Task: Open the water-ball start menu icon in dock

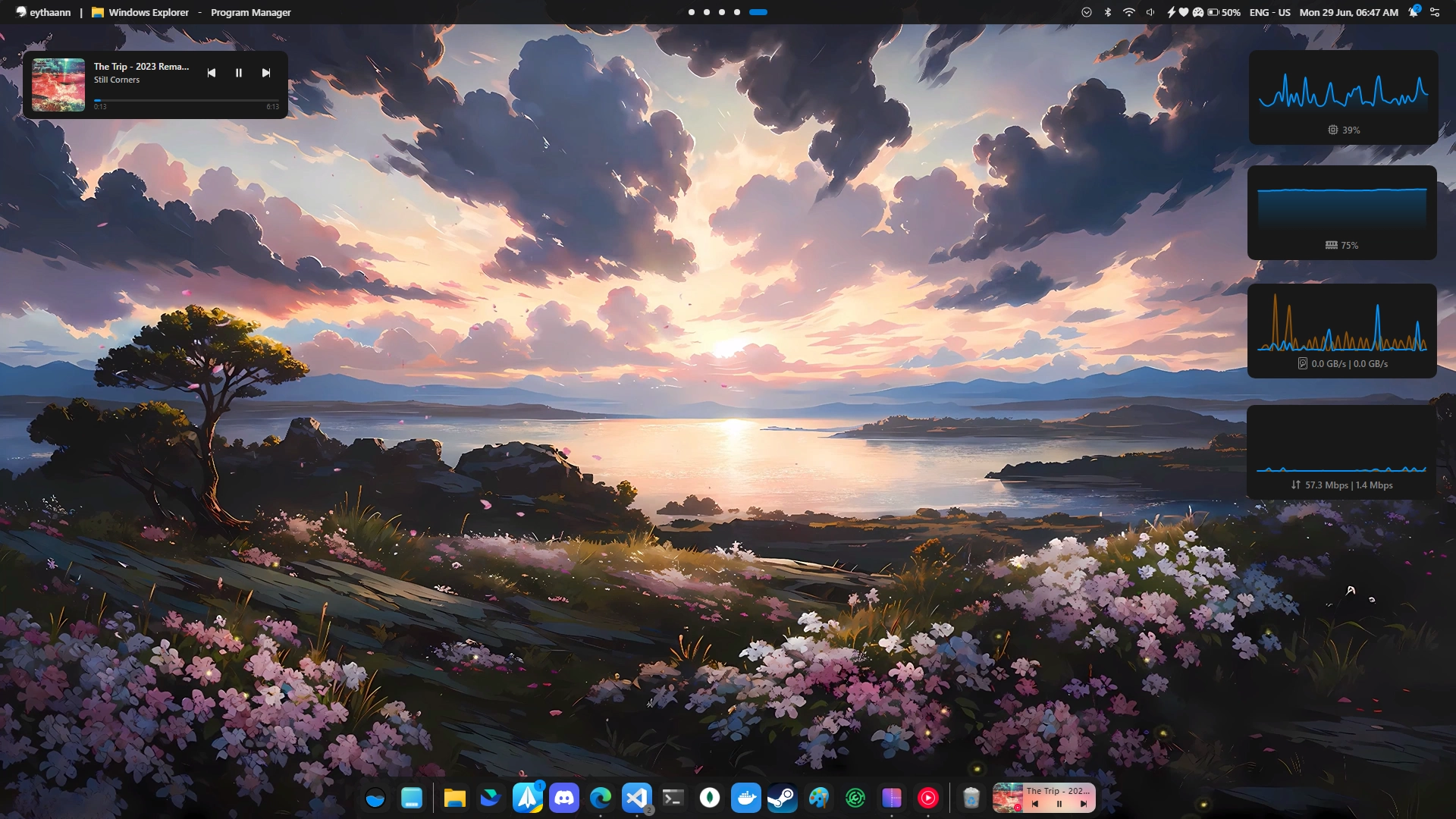Action: (375, 798)
